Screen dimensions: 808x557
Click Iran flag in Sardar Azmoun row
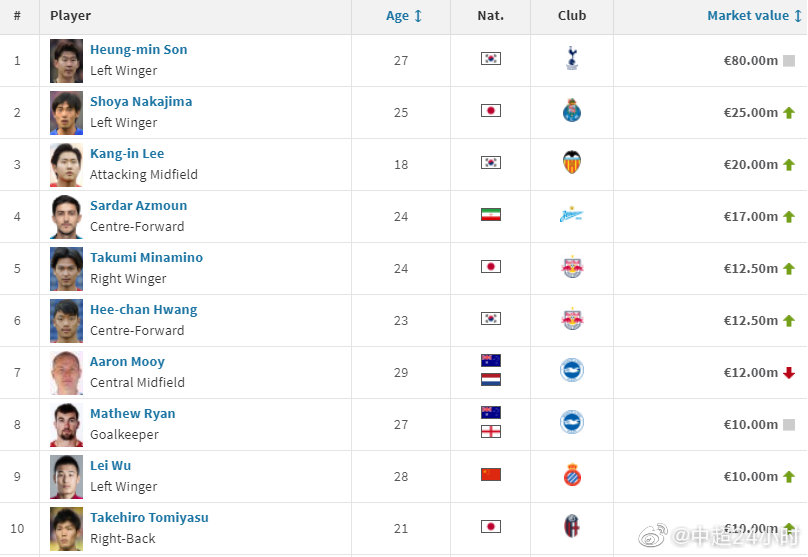[491, 214]
